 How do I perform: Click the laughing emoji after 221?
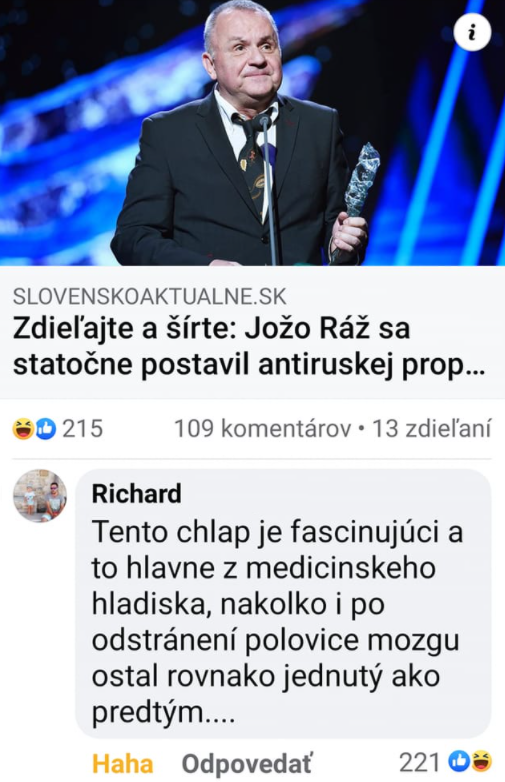coord(482,761)
